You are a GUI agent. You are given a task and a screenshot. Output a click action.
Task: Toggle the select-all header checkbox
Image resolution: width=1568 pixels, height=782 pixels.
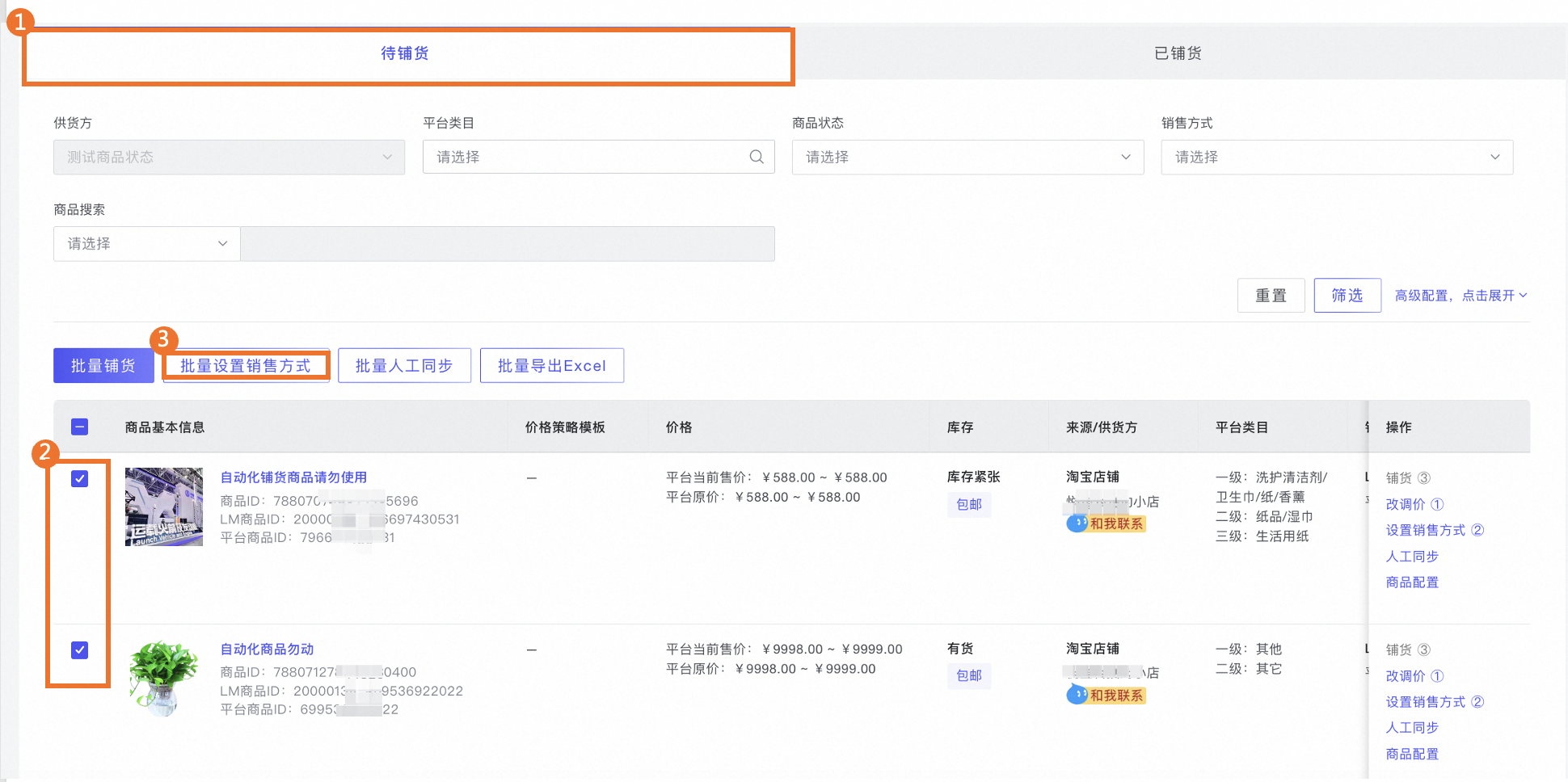pyautogui.click(x=80, y=427)
